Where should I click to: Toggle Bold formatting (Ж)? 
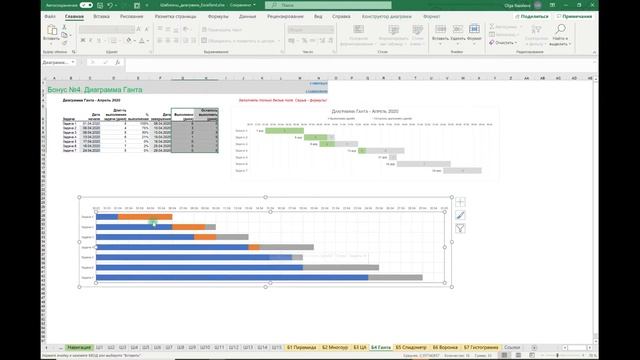[x=83, y=40]
